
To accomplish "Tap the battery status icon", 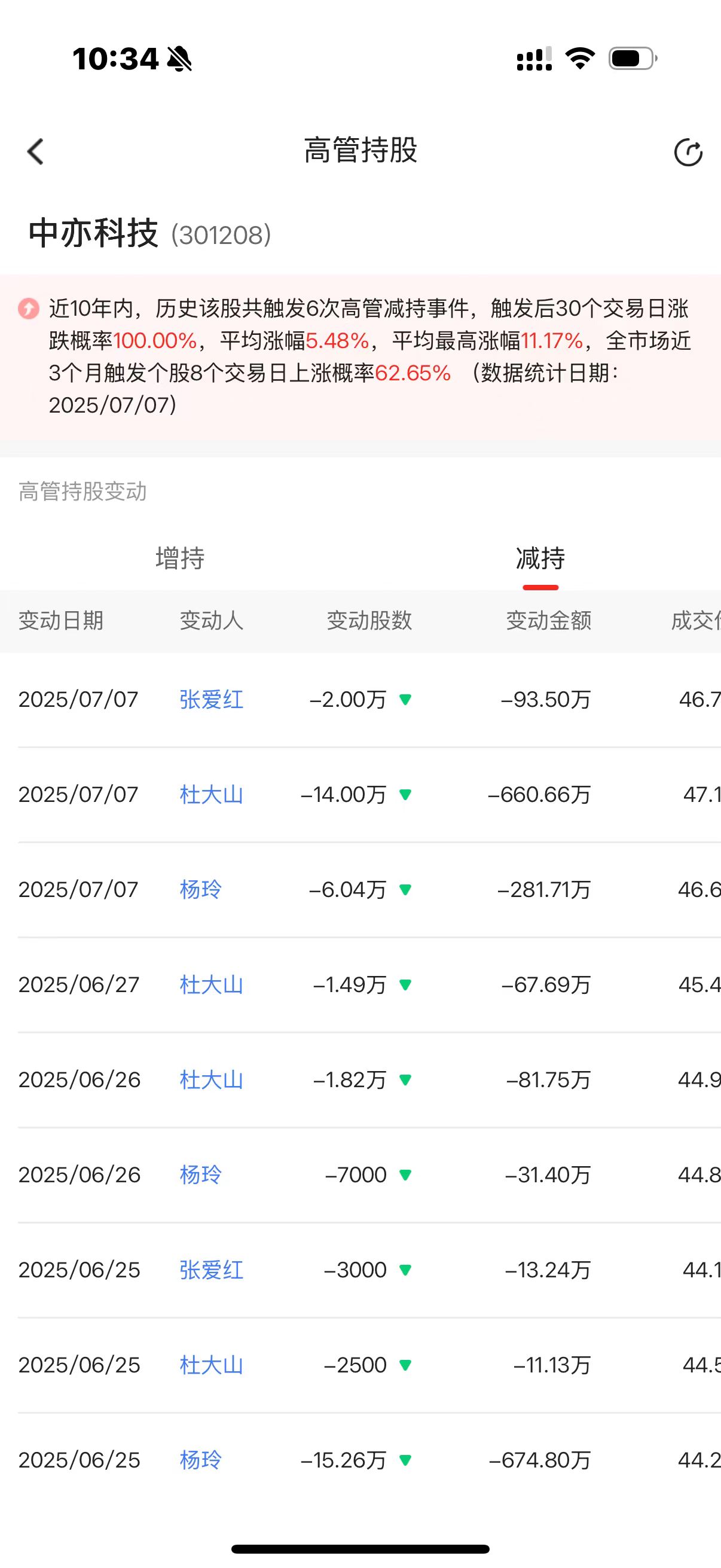I will [x=633, y=59].
